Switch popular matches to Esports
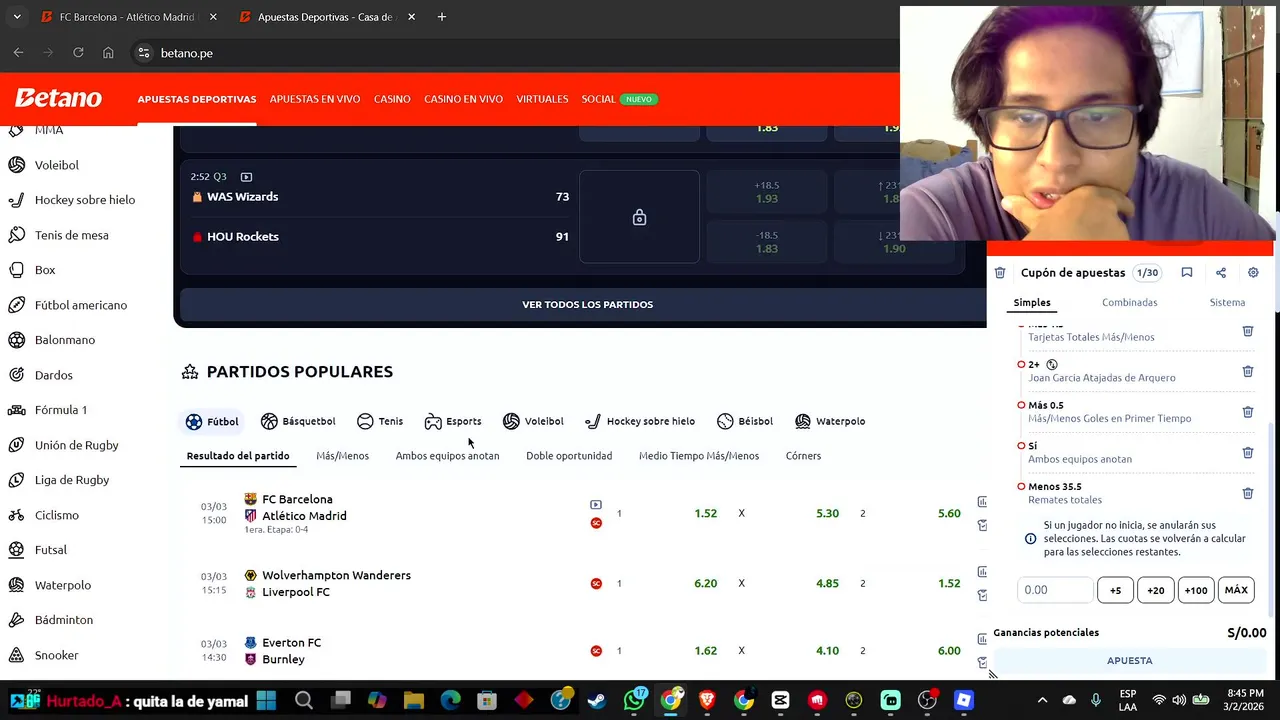Image resolution: width=1280 pixels, height=720 pixels. [453, 422]
